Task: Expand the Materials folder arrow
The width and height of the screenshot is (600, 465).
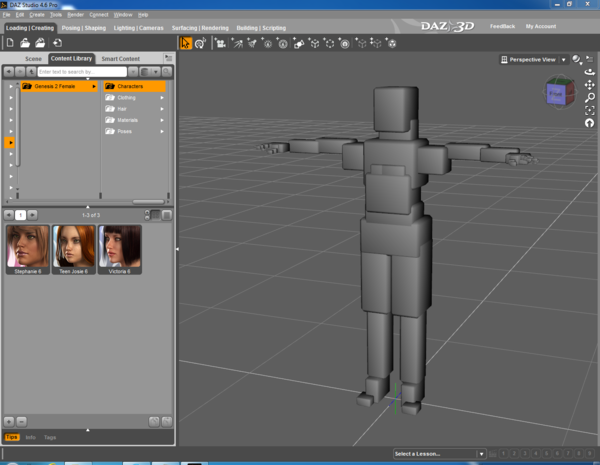Action: tap(162, 120)
